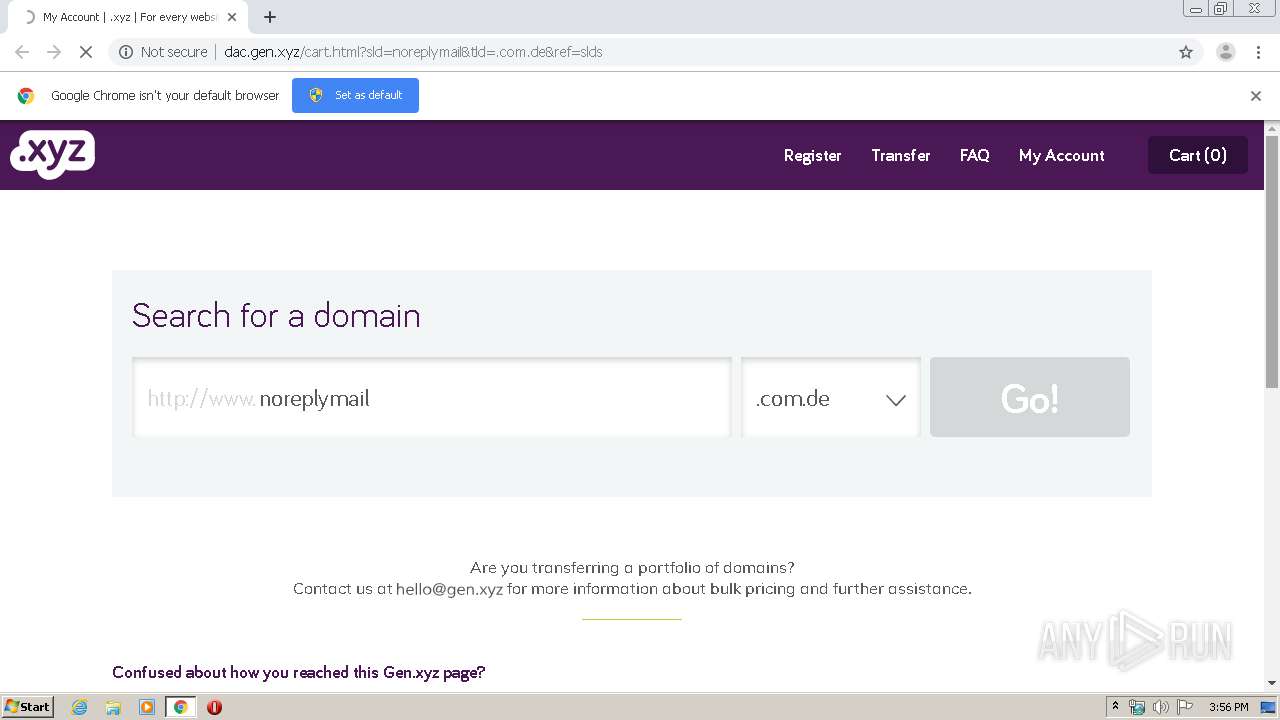
Task: Open a new browser tab
Action: click(x=270, y=17)
